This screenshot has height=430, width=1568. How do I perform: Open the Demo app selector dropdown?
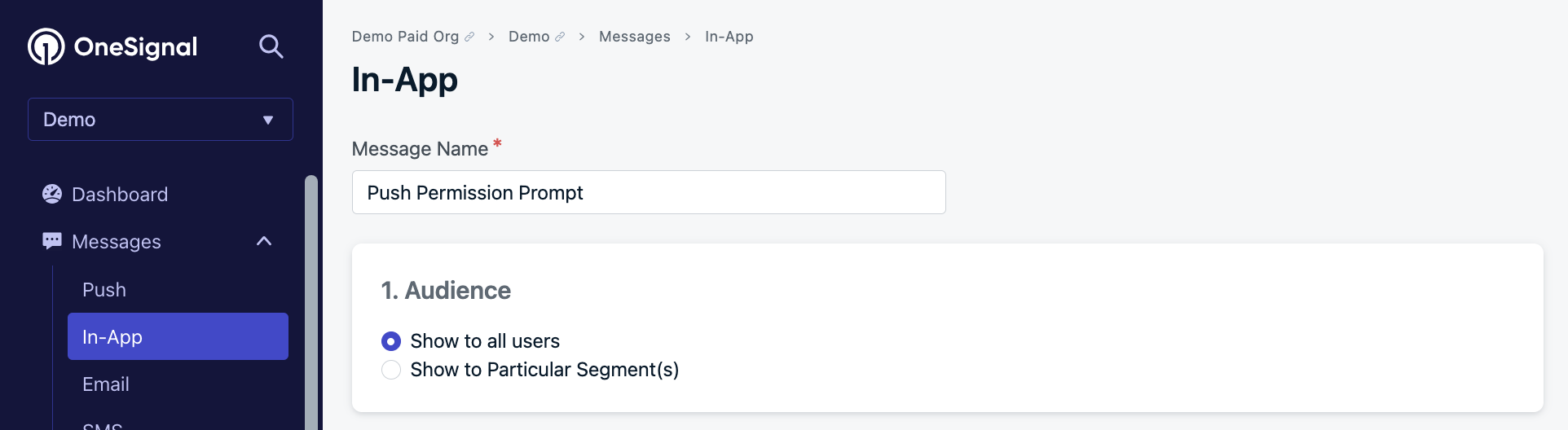point(161,120)
